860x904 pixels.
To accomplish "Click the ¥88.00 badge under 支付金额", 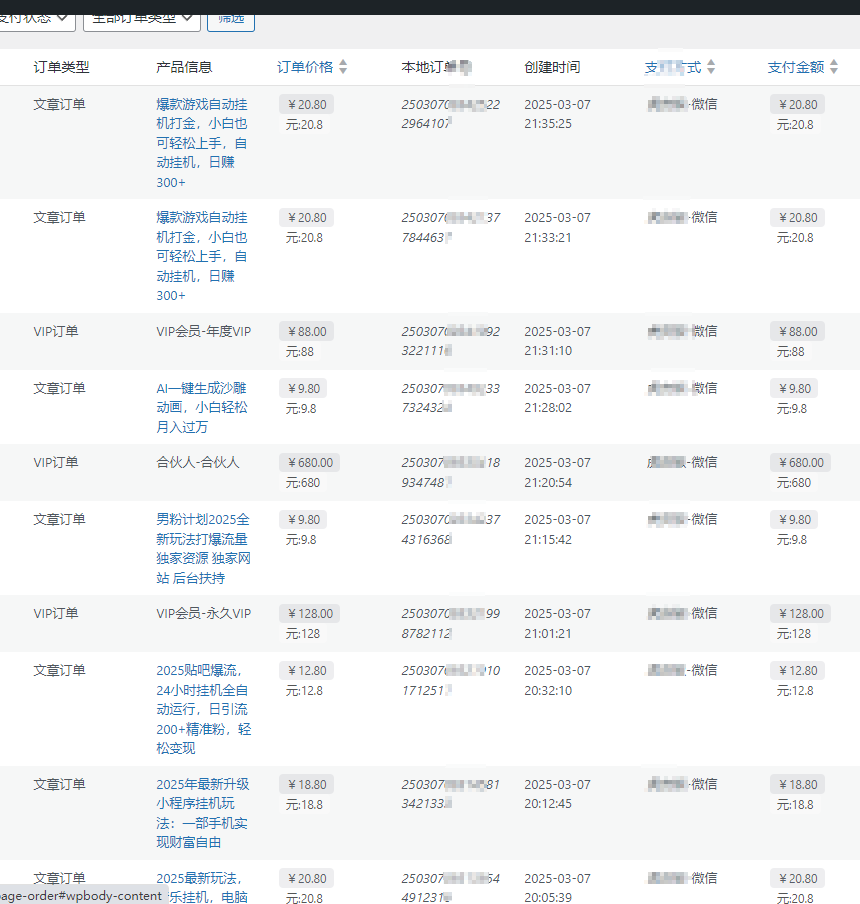I will [x=798, y=332].
